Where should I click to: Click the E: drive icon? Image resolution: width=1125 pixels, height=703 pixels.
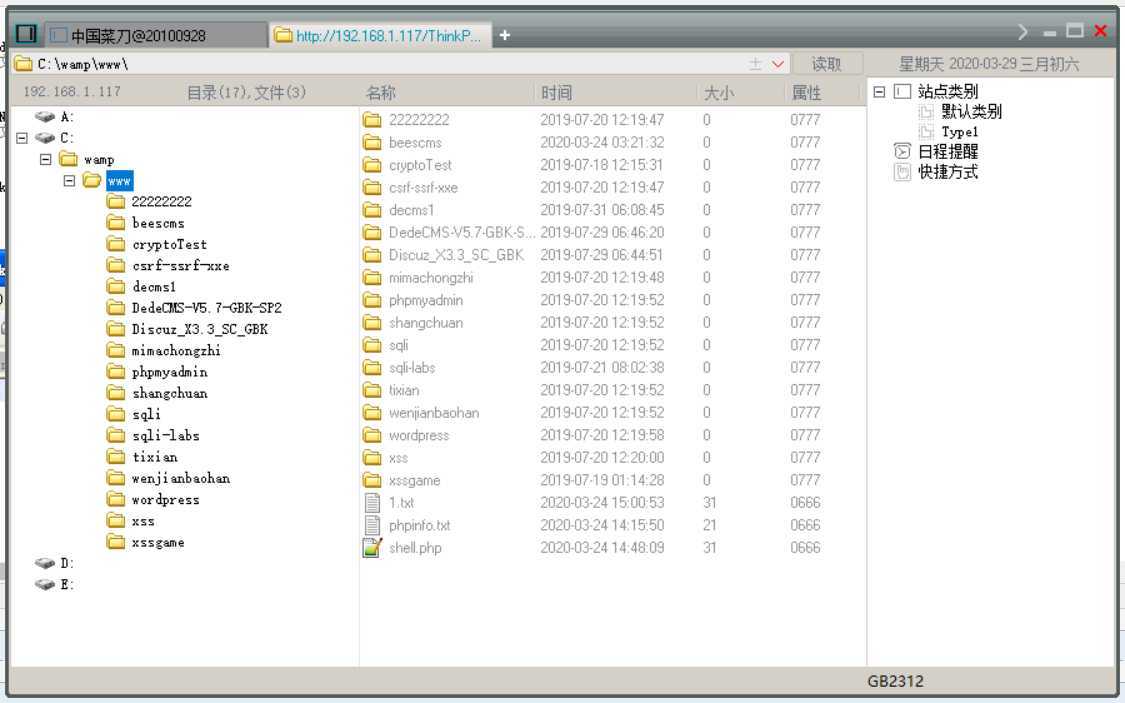coord(45,585)
